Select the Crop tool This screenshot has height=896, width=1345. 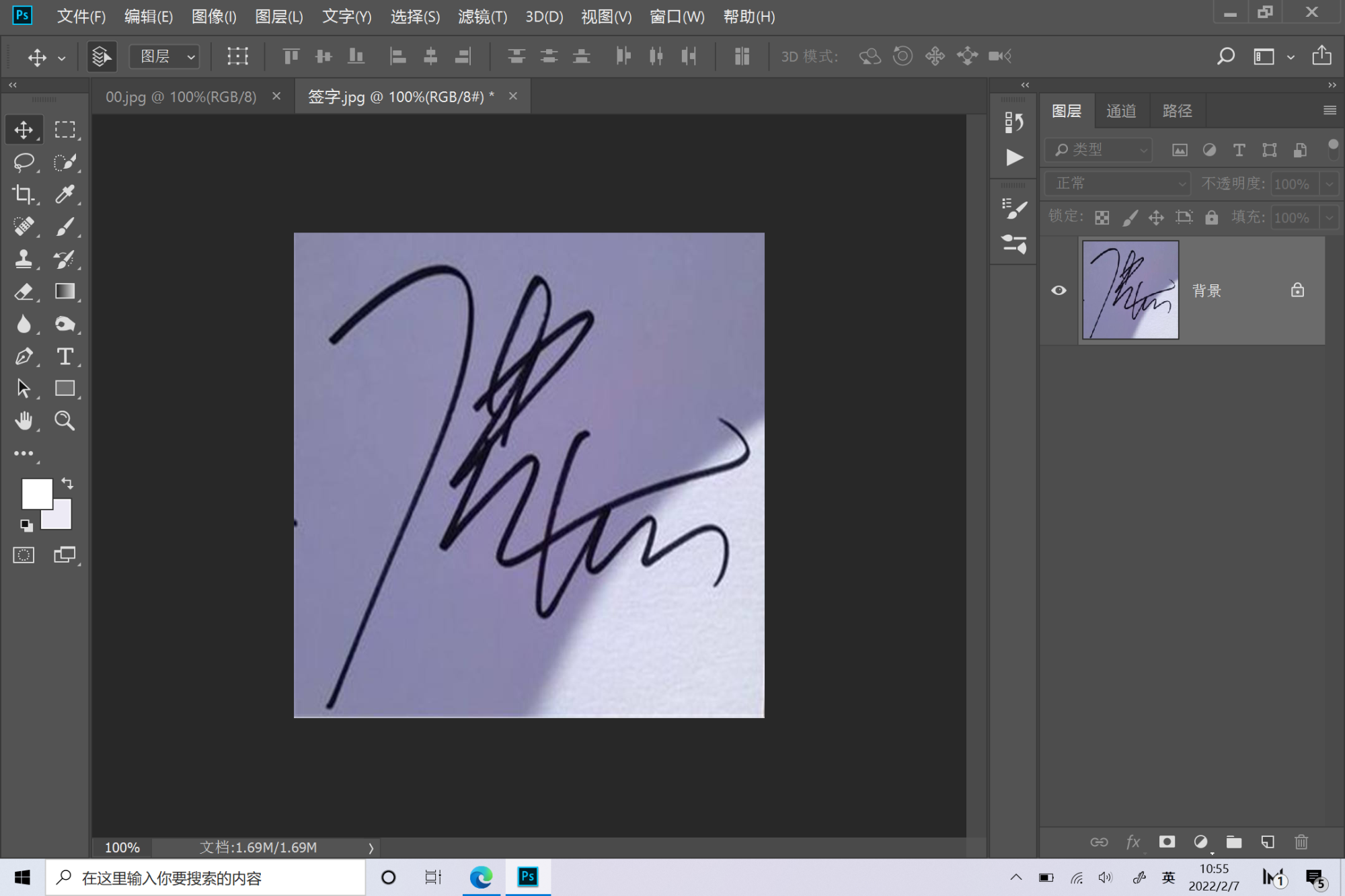coord(24,194)
